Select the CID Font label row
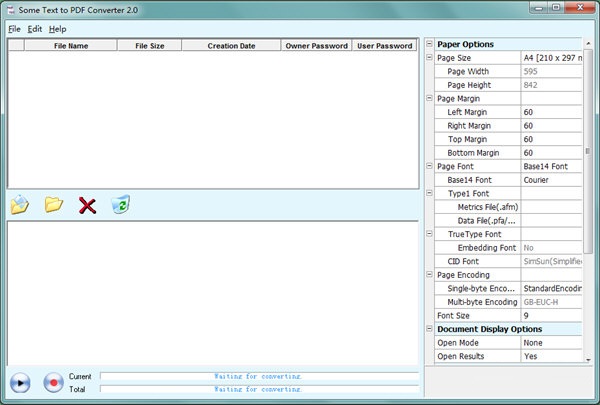 pyautogui.click(x=478, y=261)
